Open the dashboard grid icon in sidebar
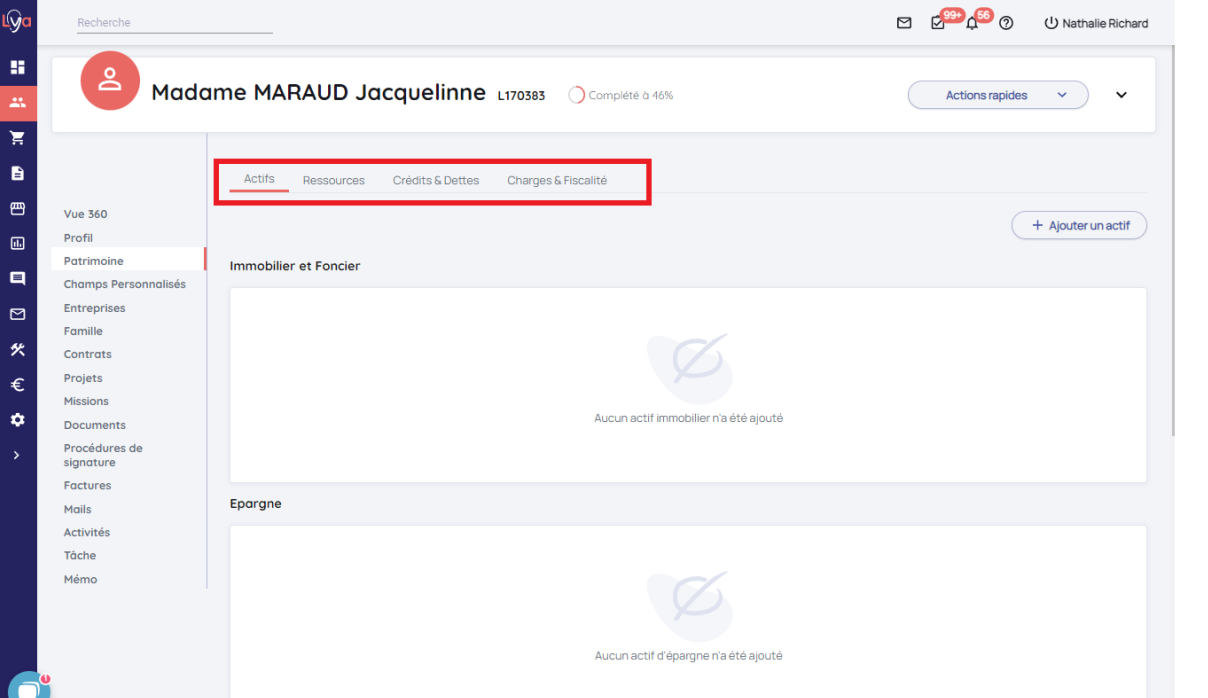1208x698 pixels. 17,67
